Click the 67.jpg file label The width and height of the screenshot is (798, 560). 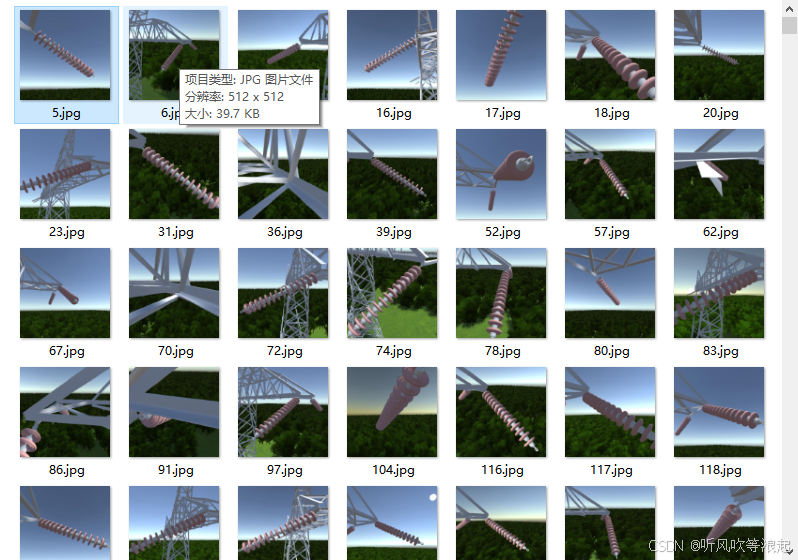tap(67, 351)
